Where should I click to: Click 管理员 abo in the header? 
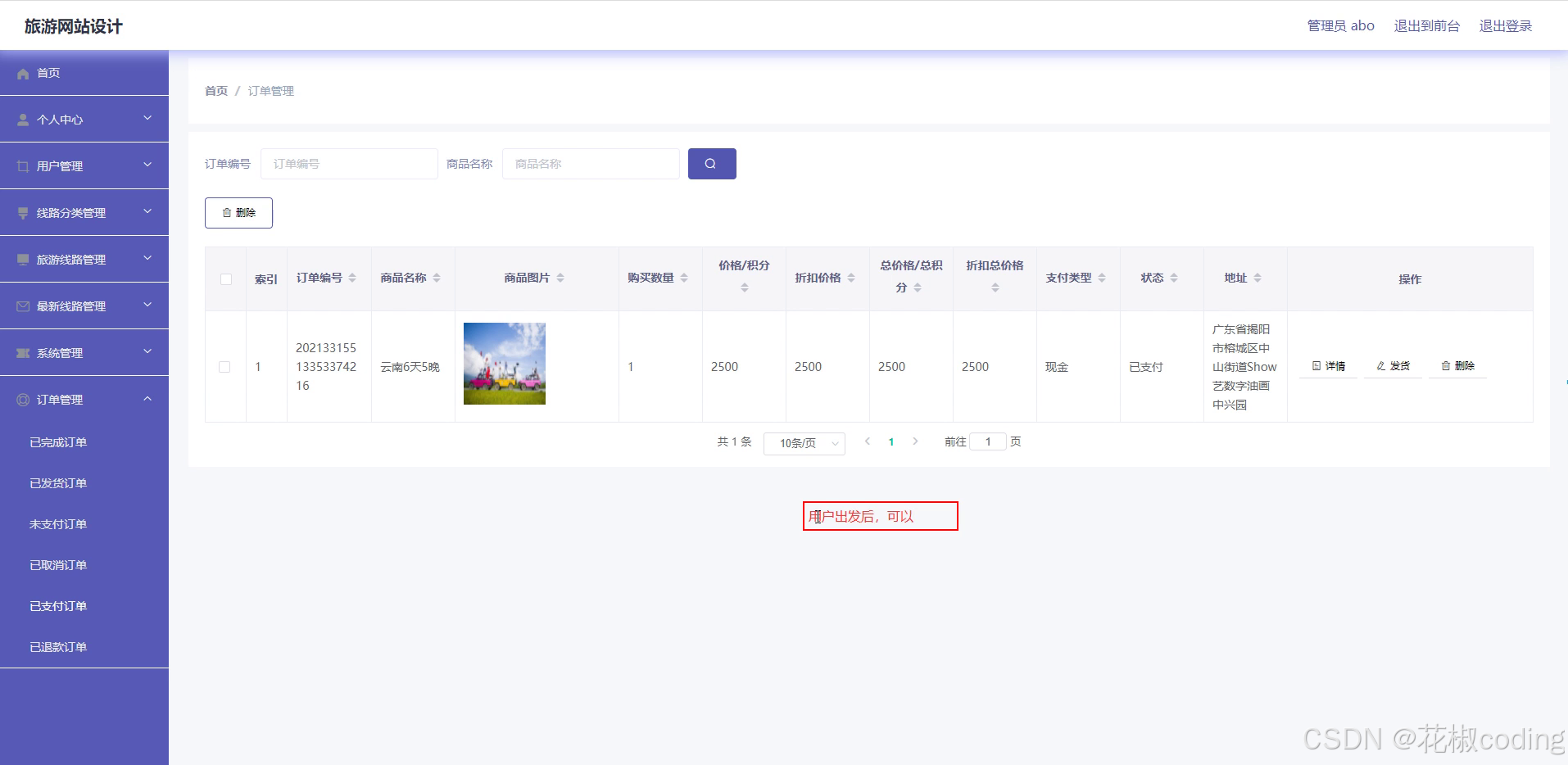coord(1341,26)
